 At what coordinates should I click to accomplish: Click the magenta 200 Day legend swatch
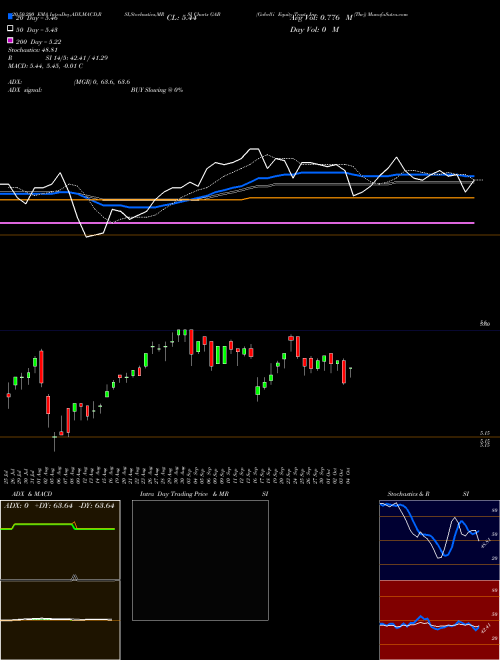click(10, 40)
